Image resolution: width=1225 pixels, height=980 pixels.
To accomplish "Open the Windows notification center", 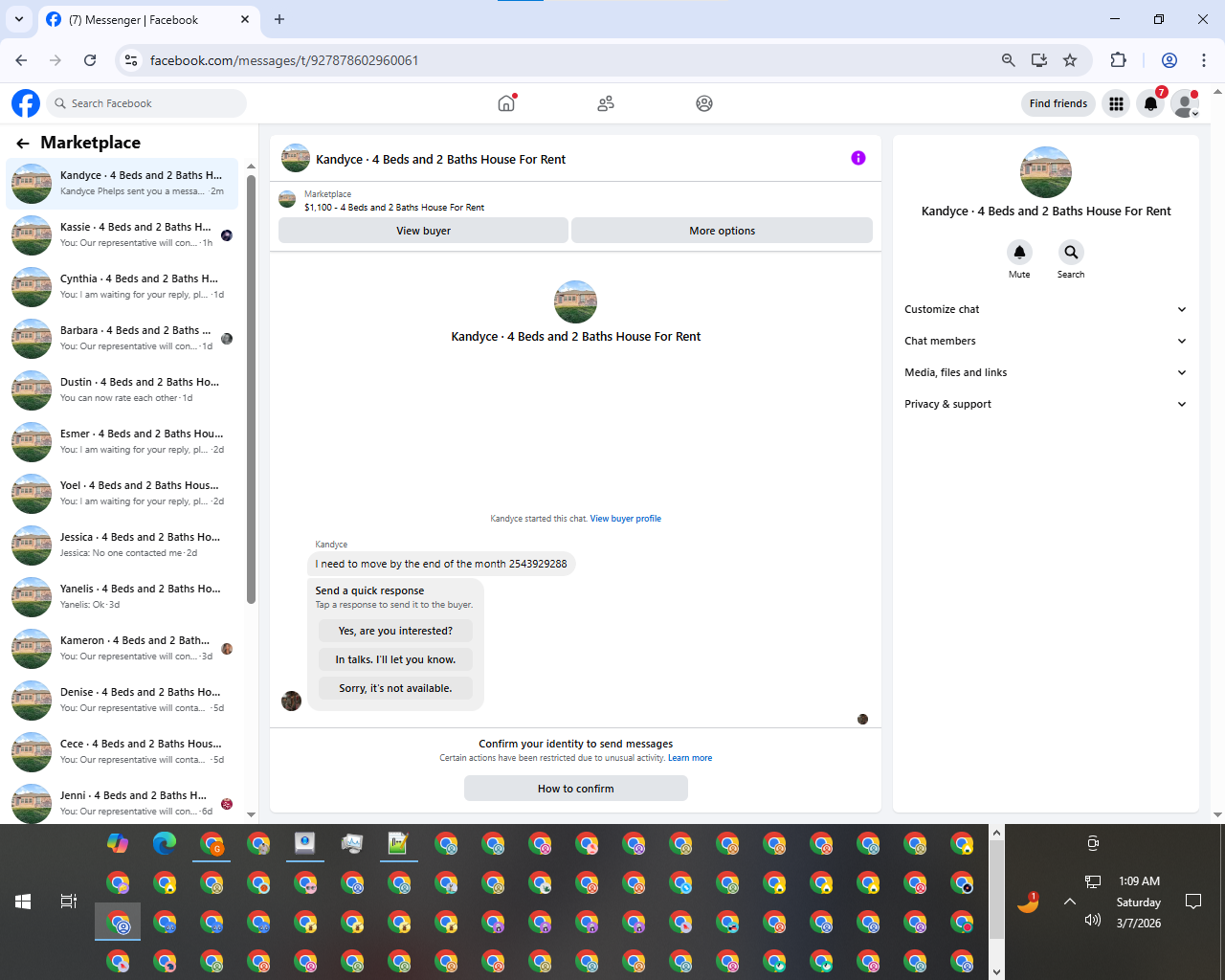I will pyautogui.click(x=1193, y=902).
